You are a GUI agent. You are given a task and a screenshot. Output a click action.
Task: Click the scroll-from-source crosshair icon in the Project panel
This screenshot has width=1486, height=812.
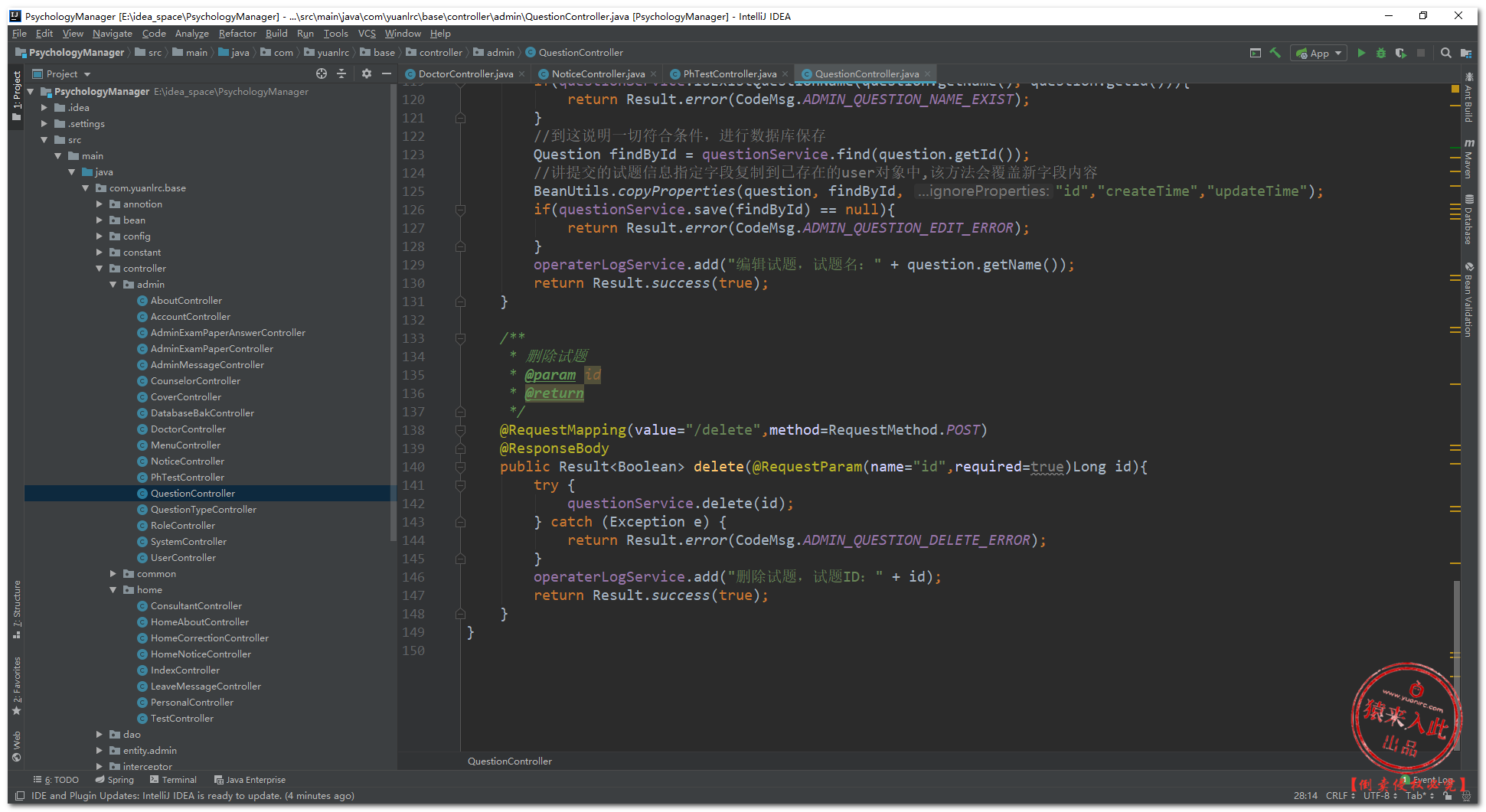coord(322,73)
